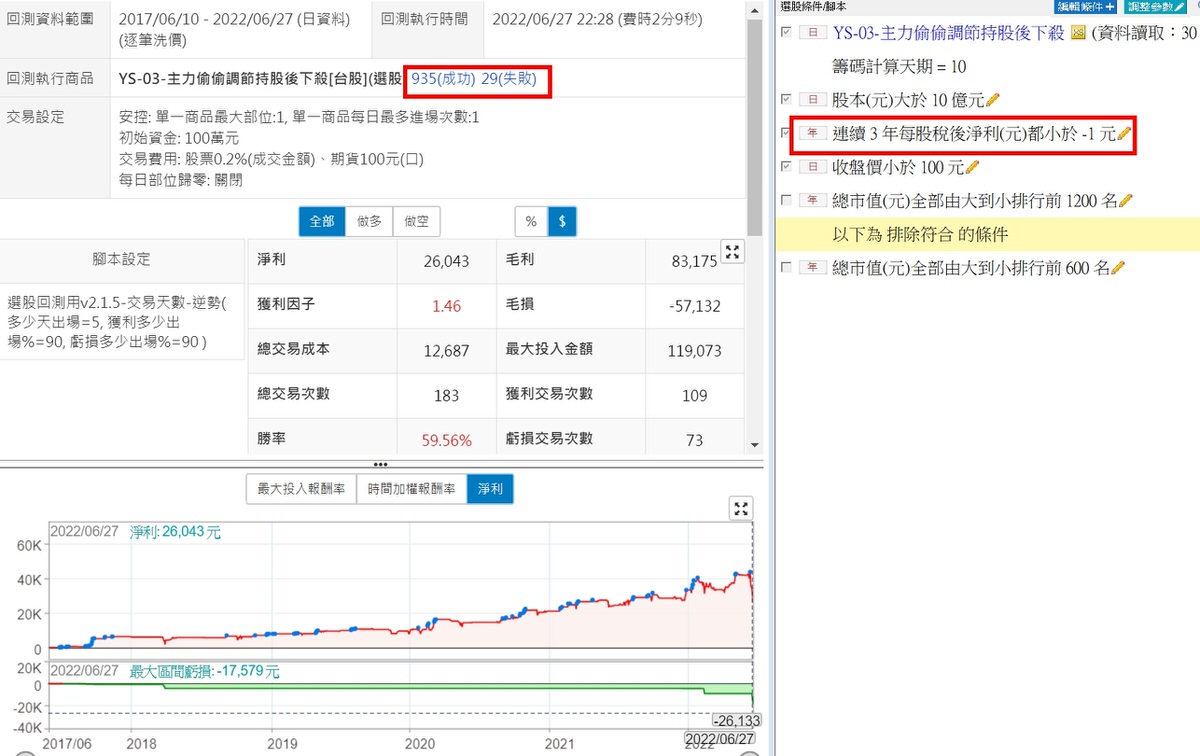The image size is (1200, 756).
Task: Edit the 總市值 前 1200 名 condition pencil
Action: click(x=1125, y=201)
